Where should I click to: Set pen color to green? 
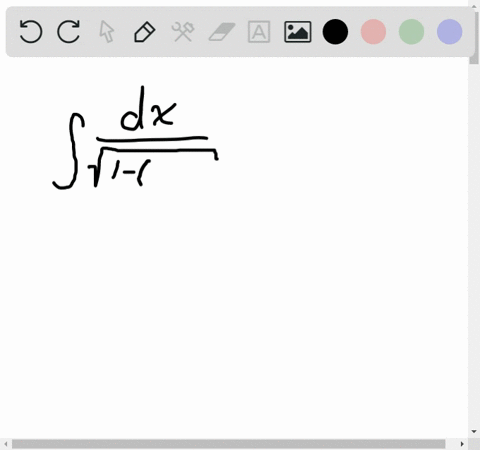click(411, 32)
